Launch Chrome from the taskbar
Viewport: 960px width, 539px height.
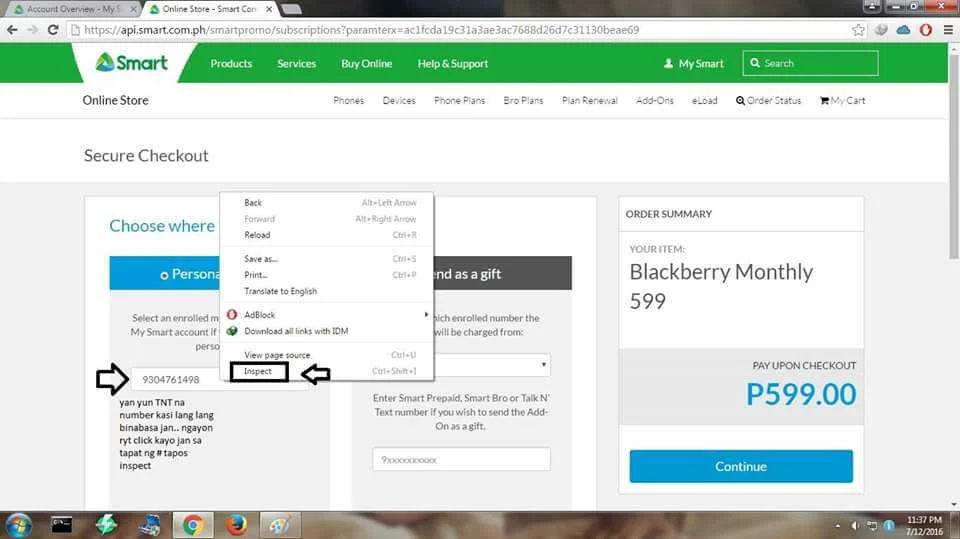click(193, 525)
